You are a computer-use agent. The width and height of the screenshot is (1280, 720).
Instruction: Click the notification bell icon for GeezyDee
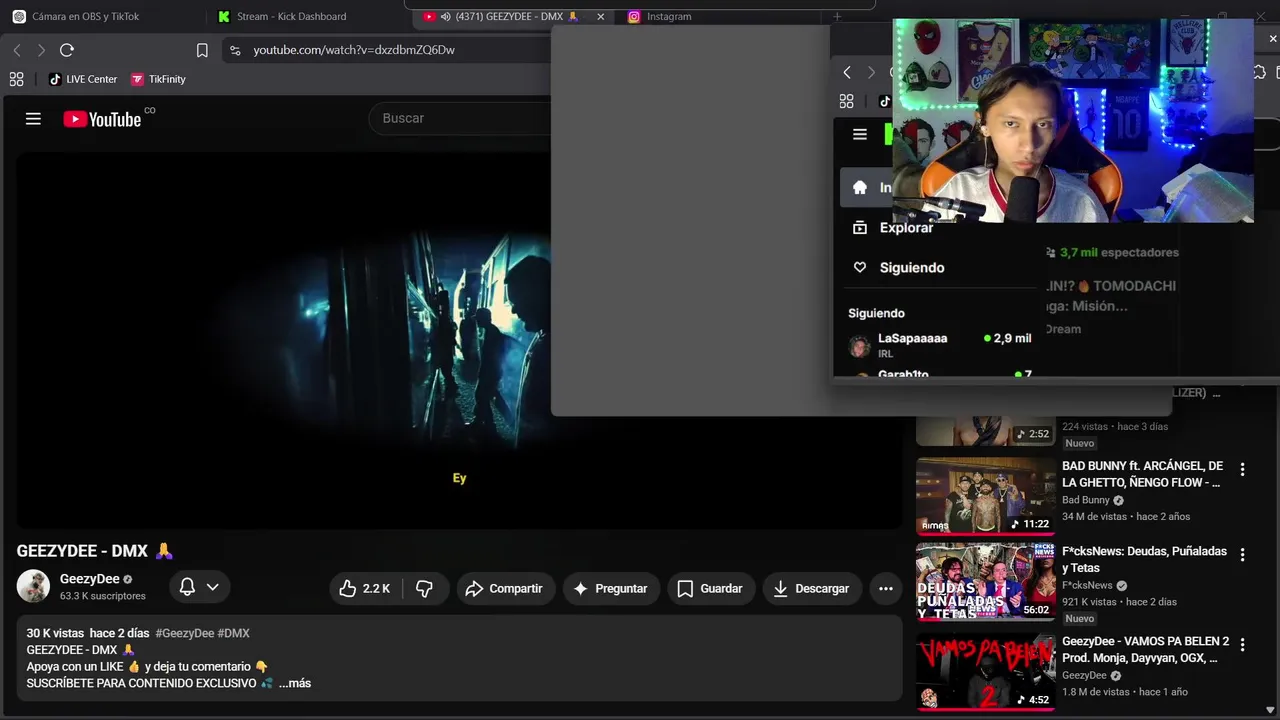pos(187,587)
